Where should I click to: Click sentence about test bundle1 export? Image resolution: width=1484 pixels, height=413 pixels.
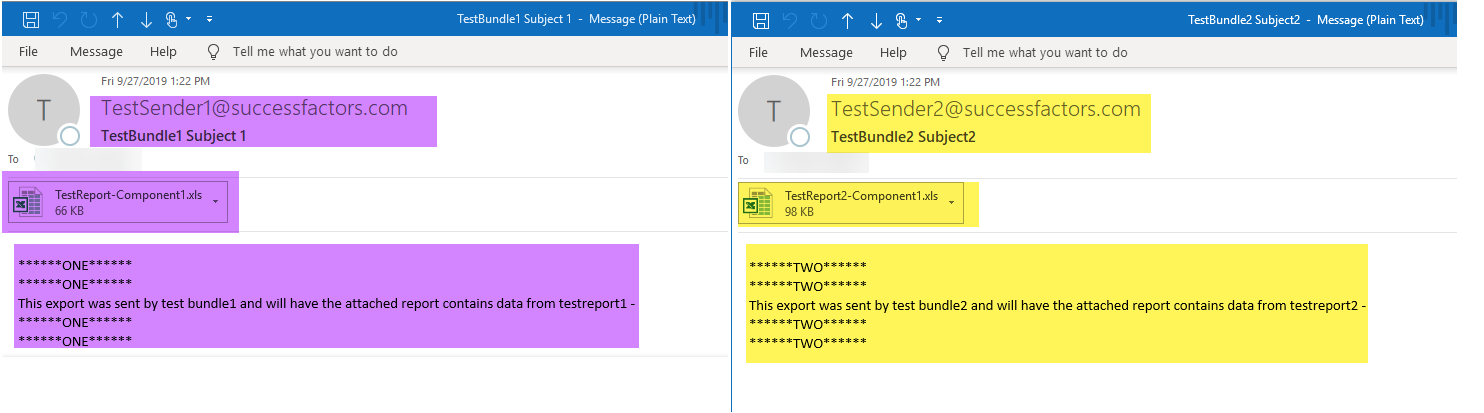click(328, 303)
